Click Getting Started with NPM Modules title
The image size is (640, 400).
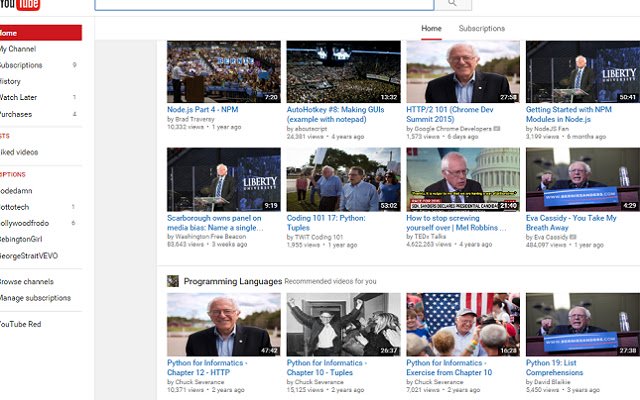569,114
